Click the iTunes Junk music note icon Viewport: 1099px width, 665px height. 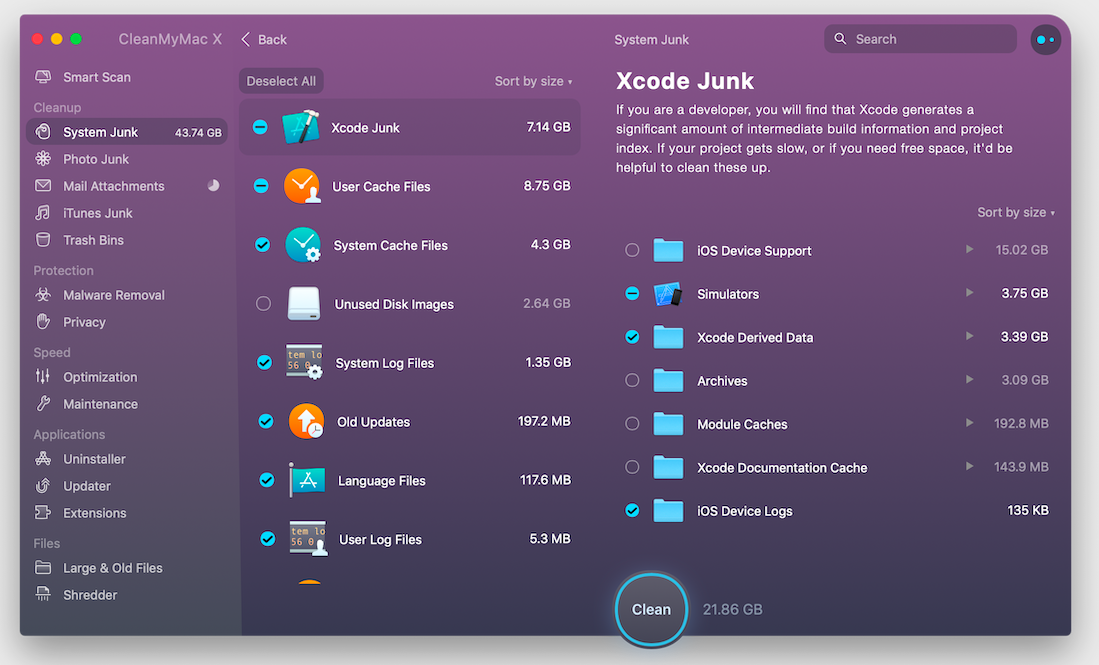pos(43,213)
